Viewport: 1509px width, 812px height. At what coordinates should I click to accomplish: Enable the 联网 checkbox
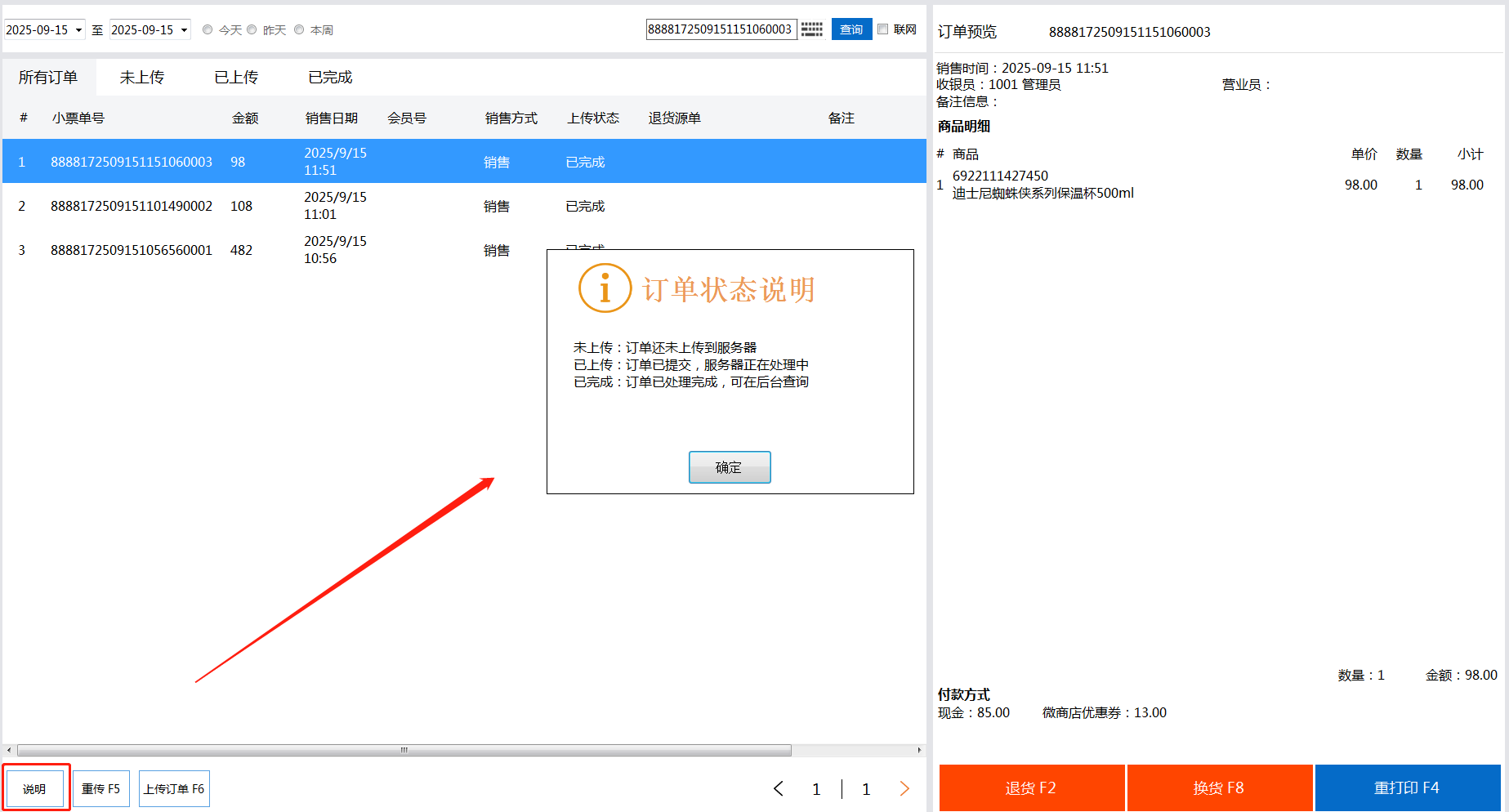coord(883,29)
